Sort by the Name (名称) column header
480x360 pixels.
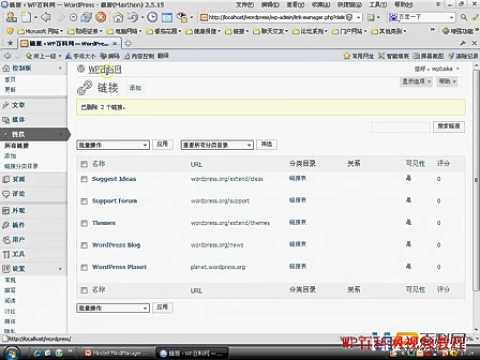point(99,164)
